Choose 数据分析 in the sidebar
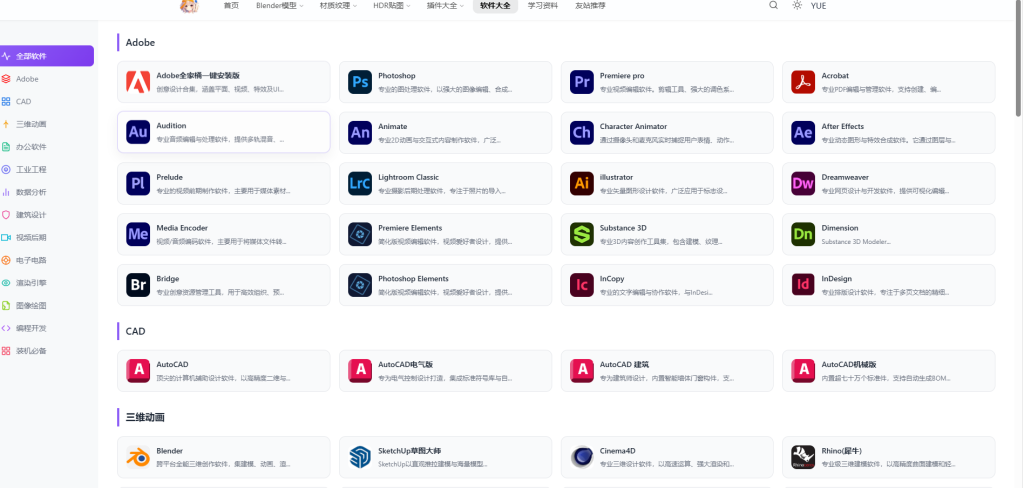 [46, 192]
